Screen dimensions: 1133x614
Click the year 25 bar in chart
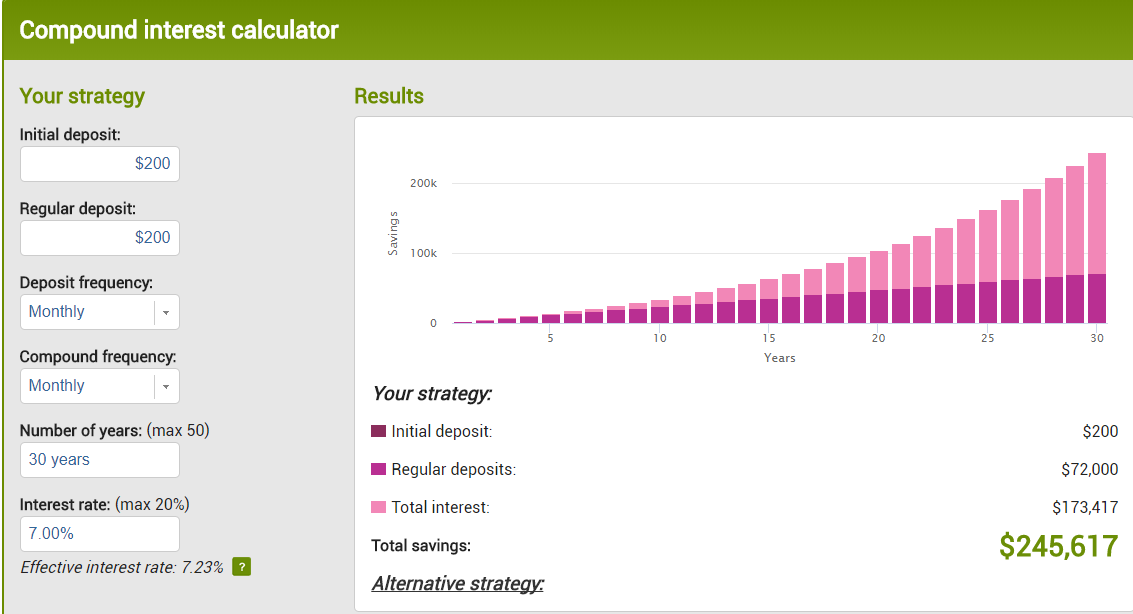click(988, 270)
